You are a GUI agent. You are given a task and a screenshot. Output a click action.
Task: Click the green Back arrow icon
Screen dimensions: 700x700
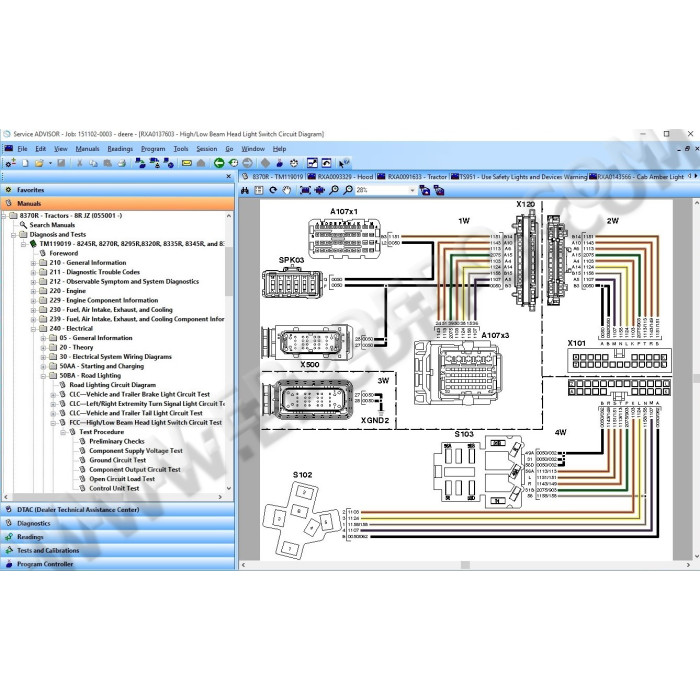pyautogui.click(x=219, y=163)
